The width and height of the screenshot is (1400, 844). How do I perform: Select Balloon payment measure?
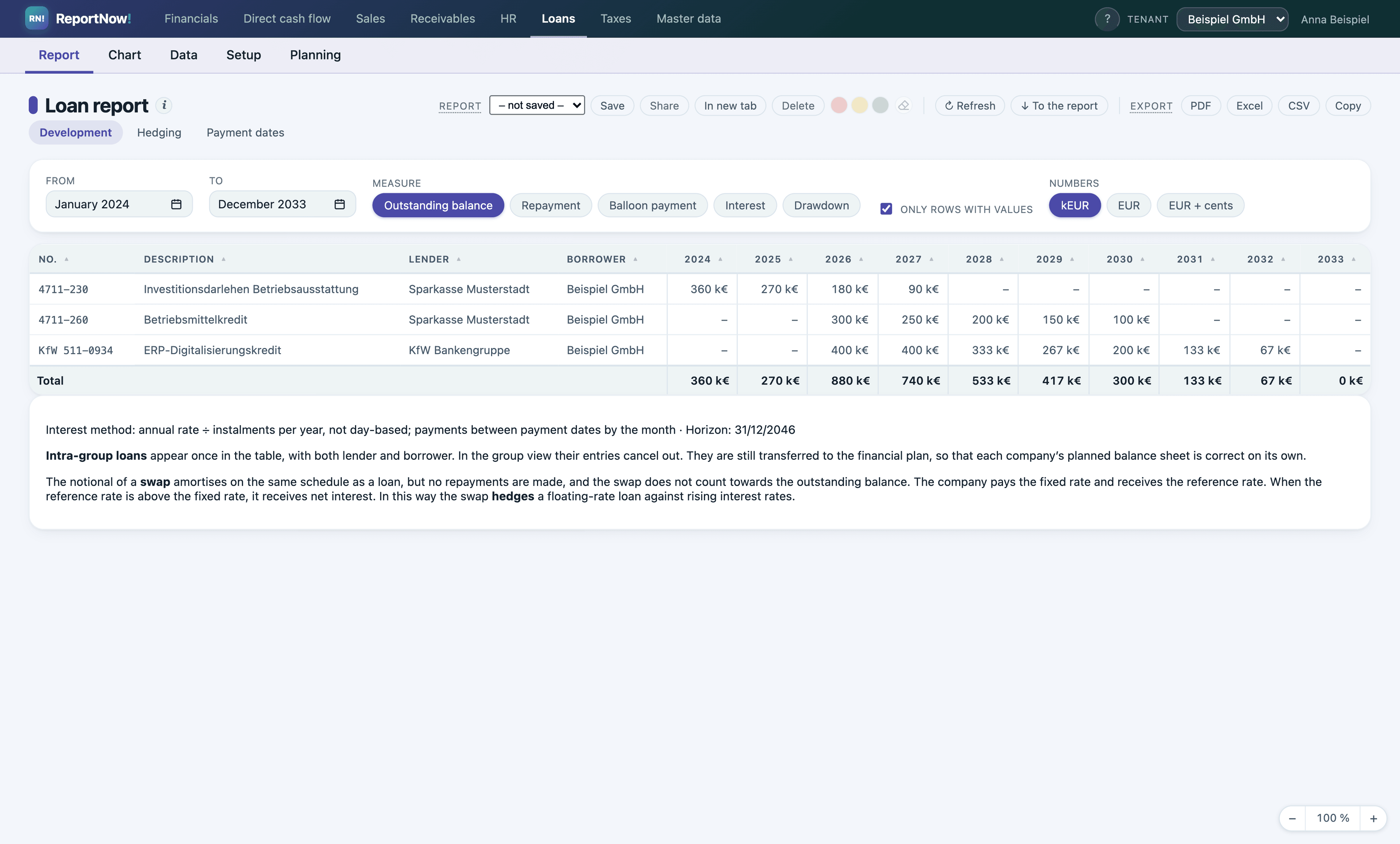coord(652,205)
